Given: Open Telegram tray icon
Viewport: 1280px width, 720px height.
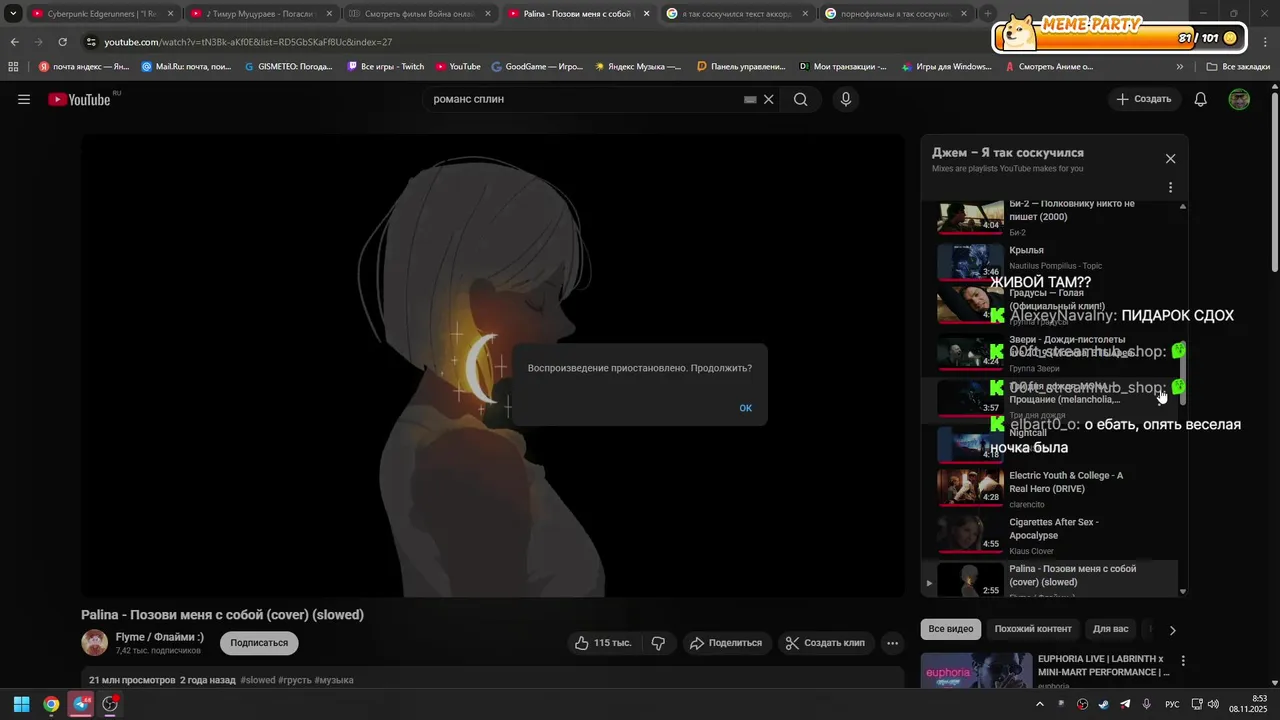Looking at the screenshot, I should 1125,704.
